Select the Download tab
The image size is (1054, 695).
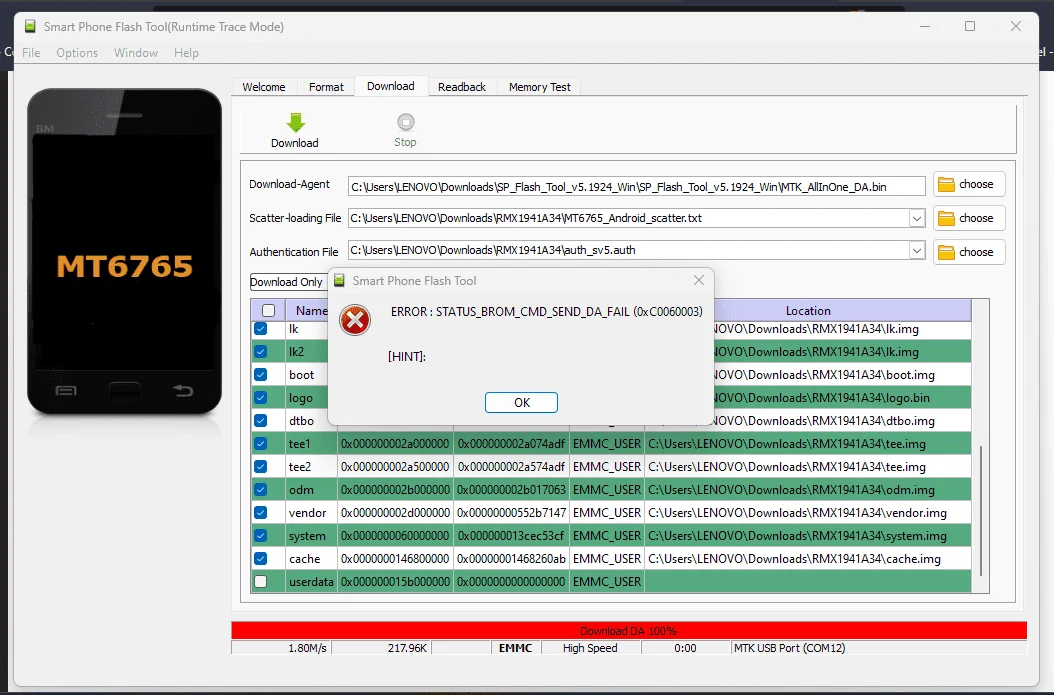tap(391, 85)
